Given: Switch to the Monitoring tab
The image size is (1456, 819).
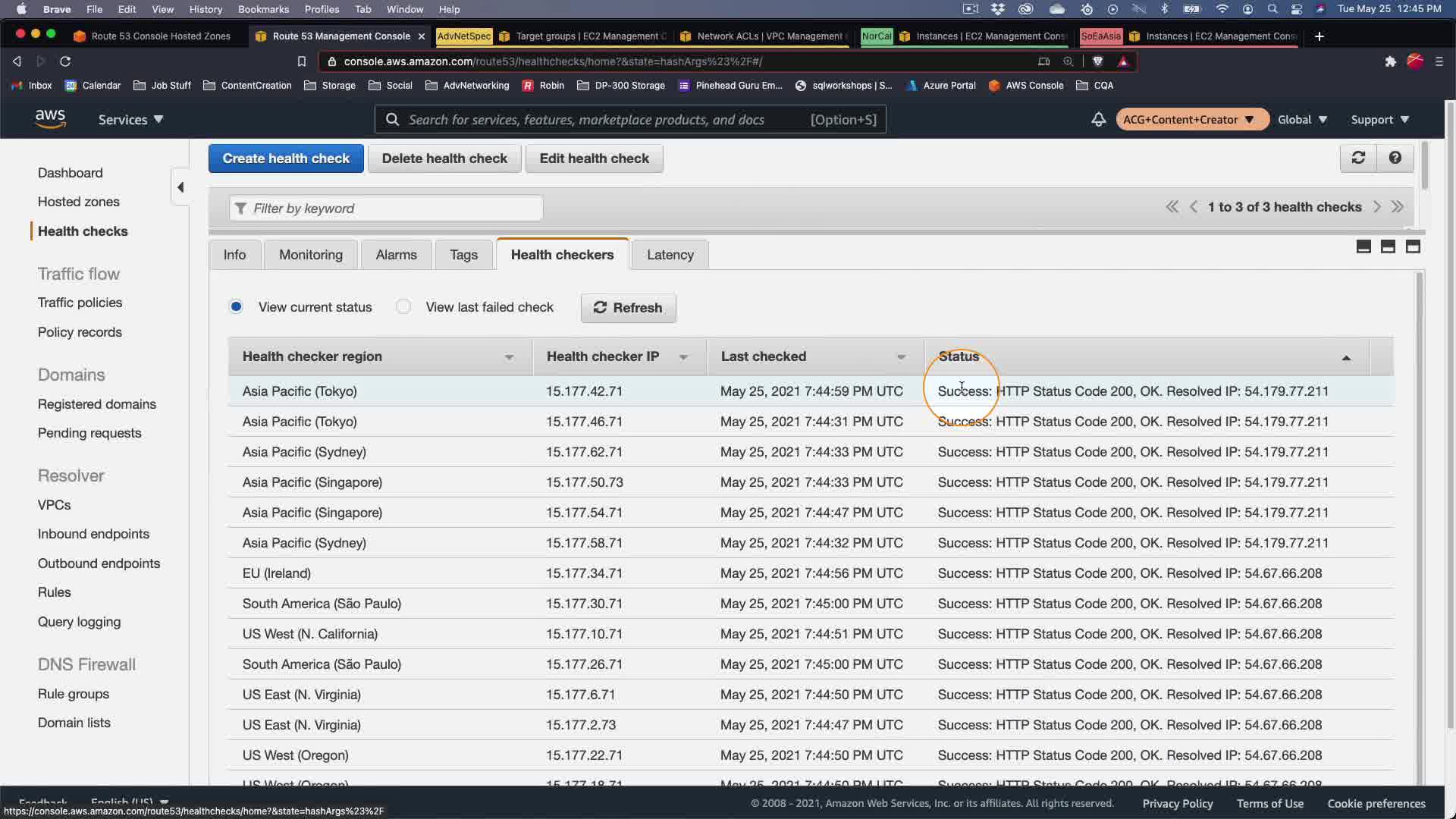Looking at the screenshot, I should tap(311, 255).
